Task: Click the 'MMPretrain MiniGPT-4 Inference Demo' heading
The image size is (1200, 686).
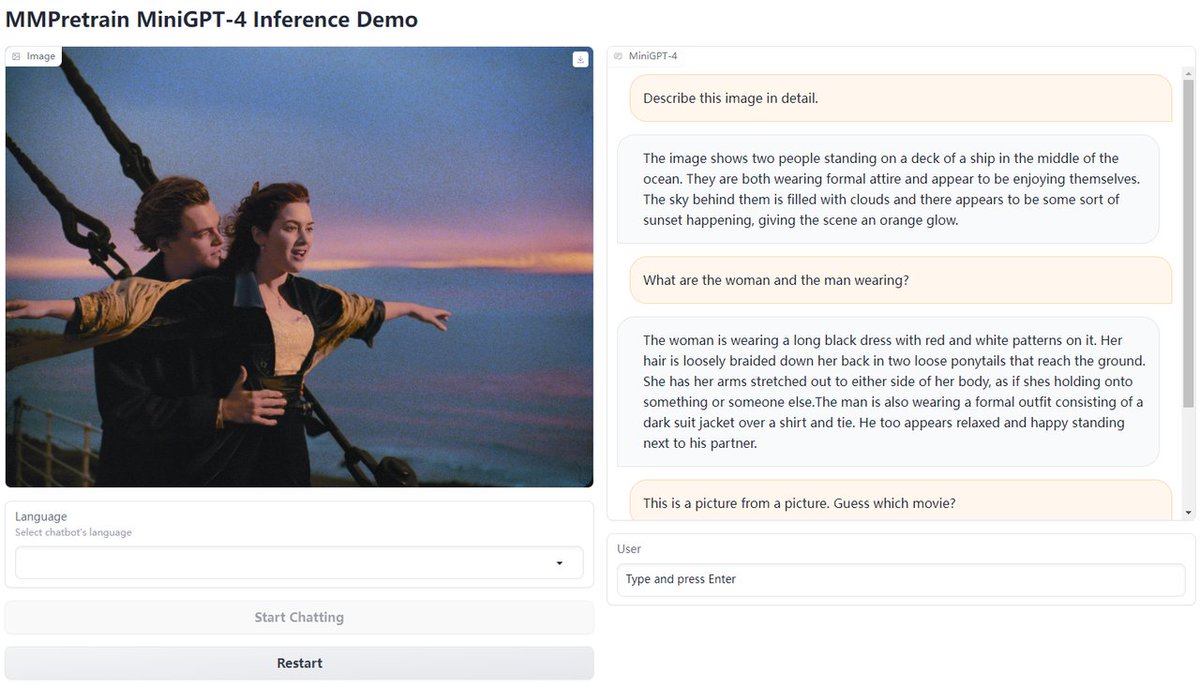Action: (212, 19)
